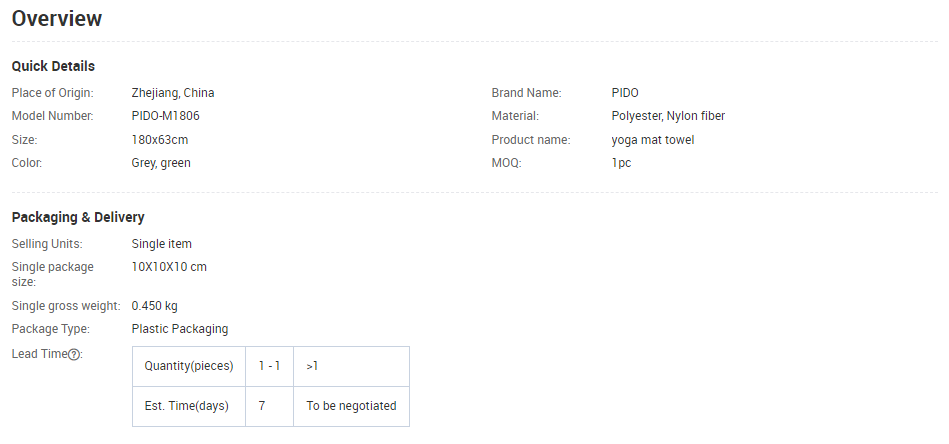Click the Lead Time label text
The width and height of the screenshot is (949, 444).
tap(38, 354)
